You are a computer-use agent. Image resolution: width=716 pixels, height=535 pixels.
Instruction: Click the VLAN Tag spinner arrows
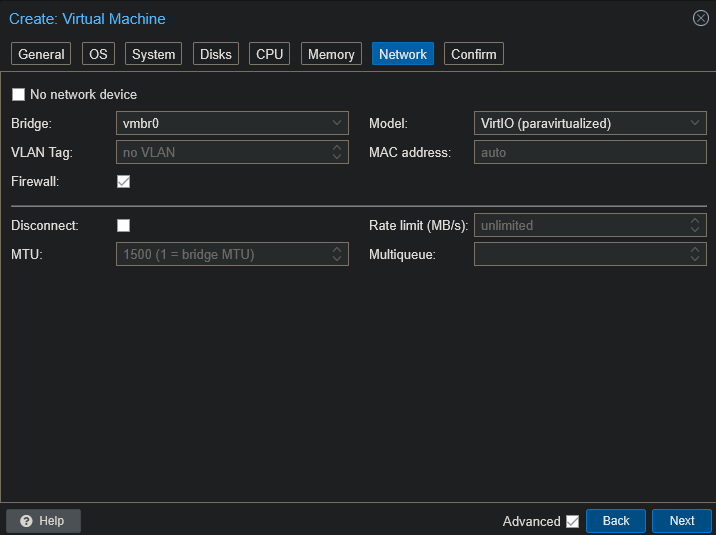coord(337,153)
